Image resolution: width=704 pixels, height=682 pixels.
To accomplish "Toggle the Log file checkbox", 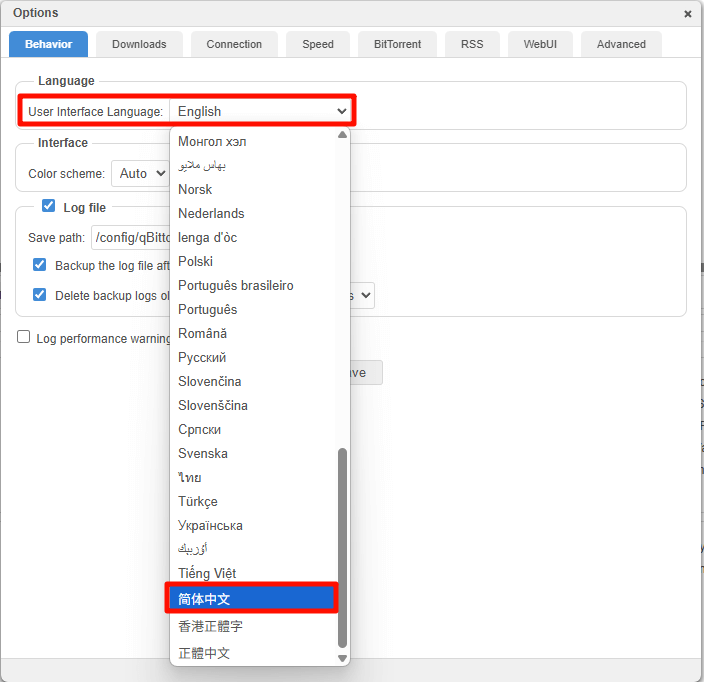I will click(48, 206).
